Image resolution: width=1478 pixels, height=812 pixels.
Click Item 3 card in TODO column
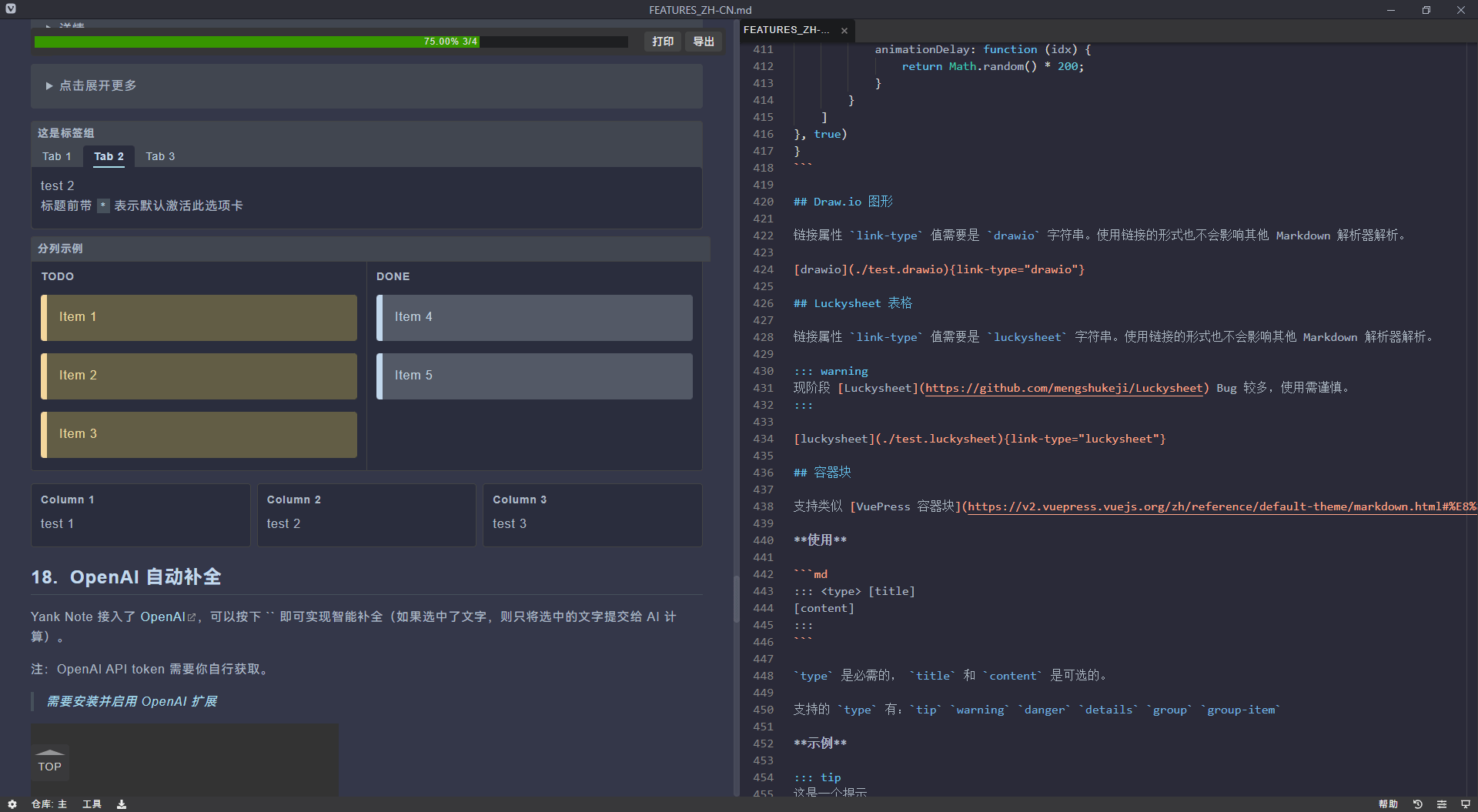tap(199, 434)
